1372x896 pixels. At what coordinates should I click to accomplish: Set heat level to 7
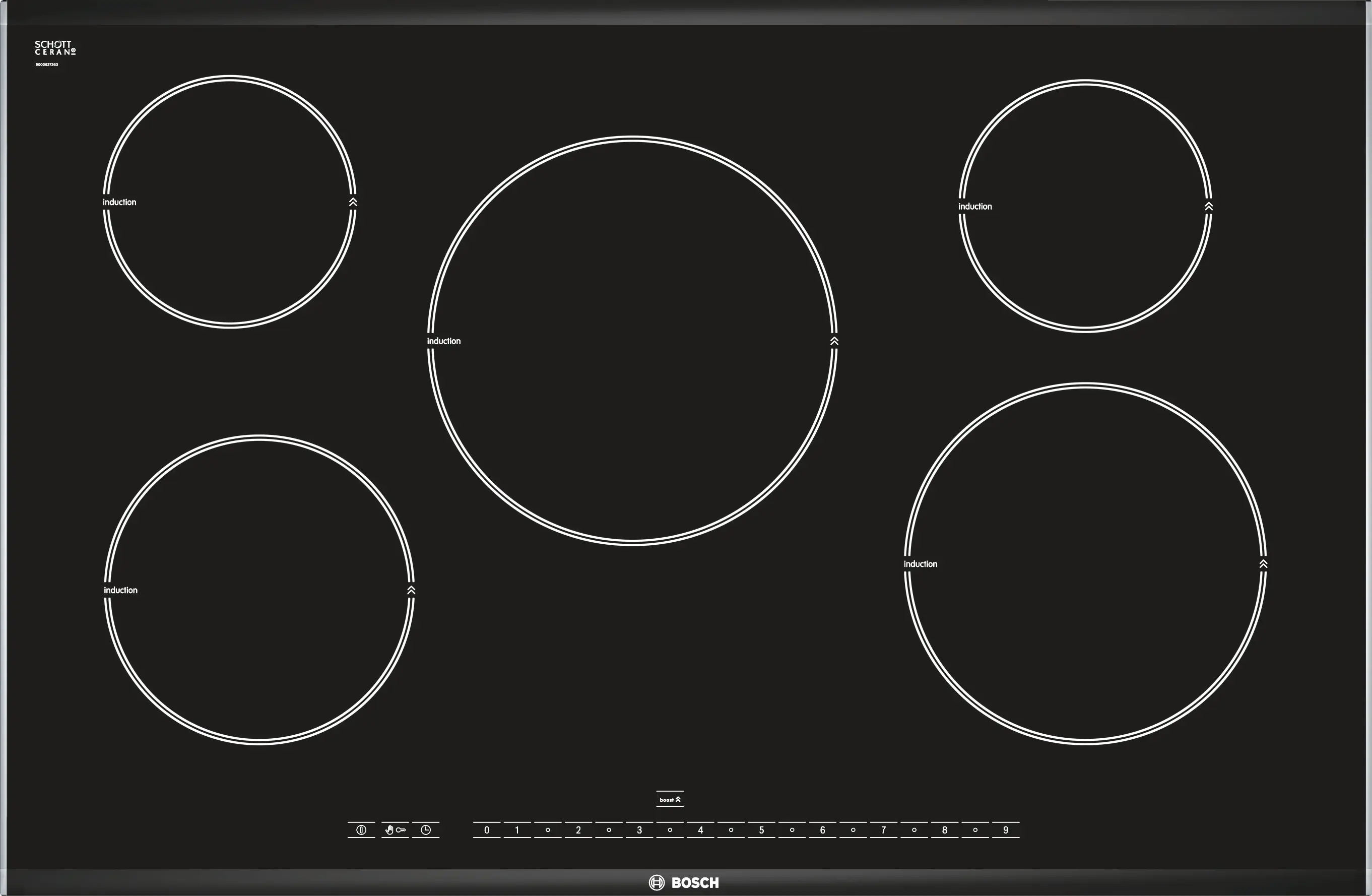point(884,829)
